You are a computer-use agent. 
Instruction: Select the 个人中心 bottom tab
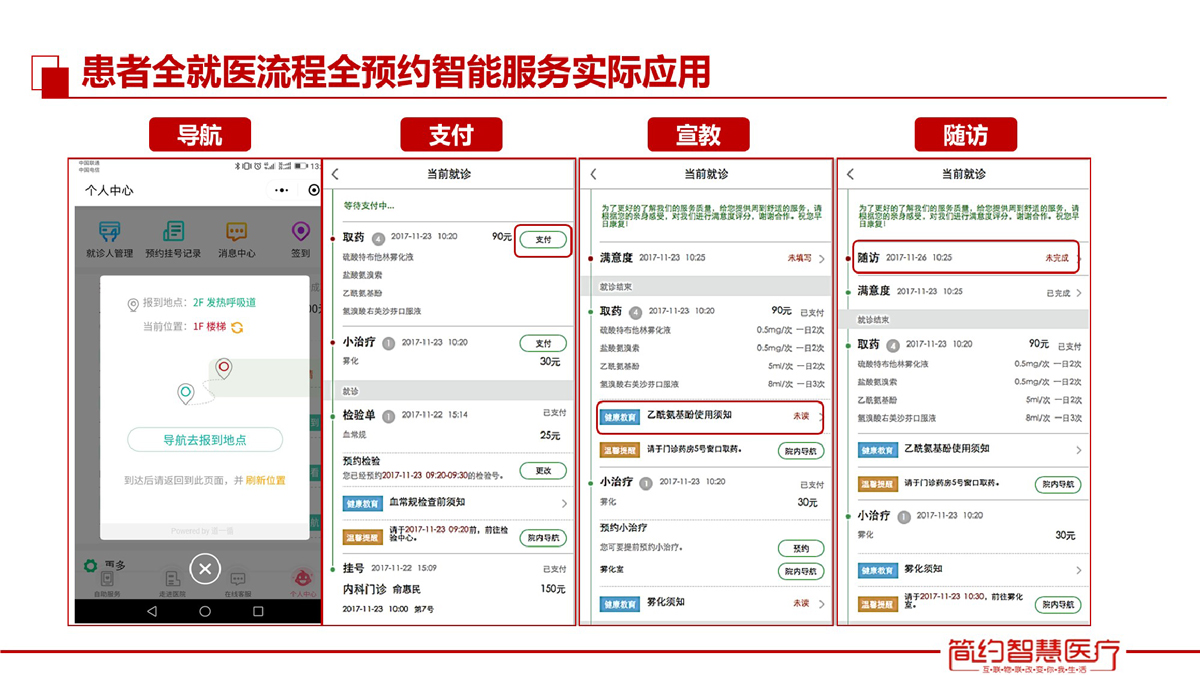(x=302, y=584)
